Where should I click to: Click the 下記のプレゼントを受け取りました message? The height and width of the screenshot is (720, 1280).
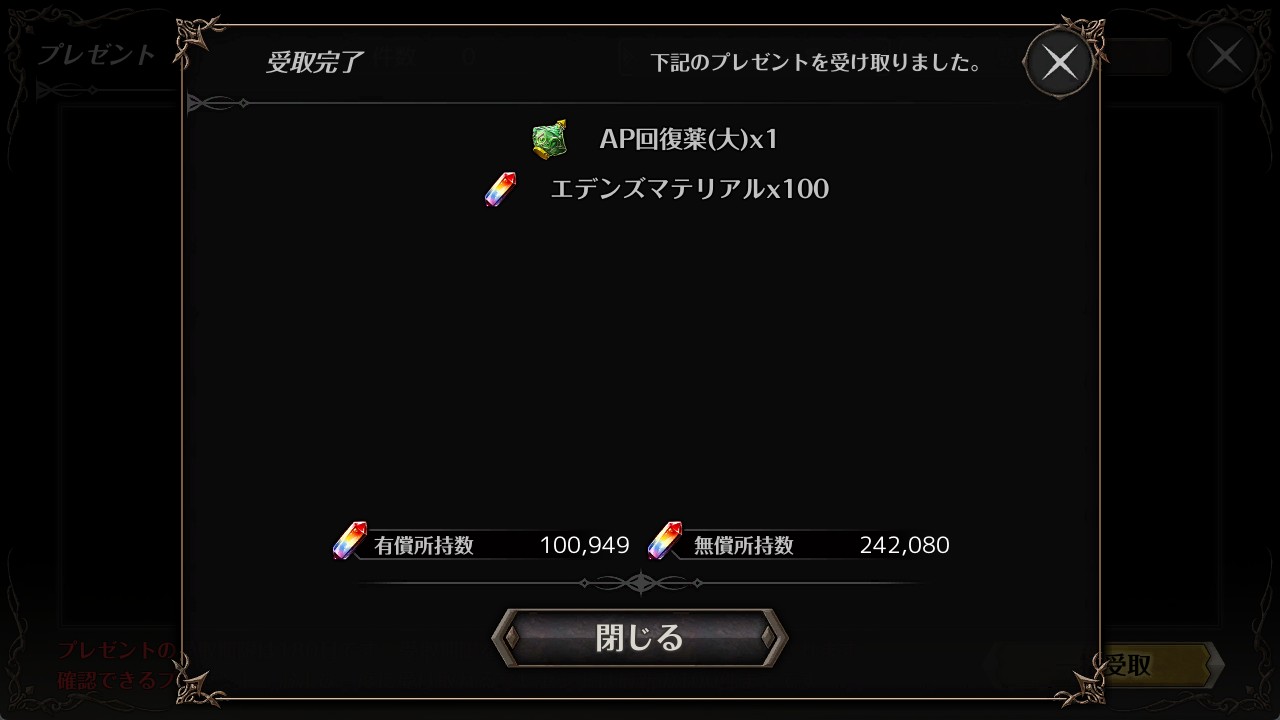[x=815, y=63]
